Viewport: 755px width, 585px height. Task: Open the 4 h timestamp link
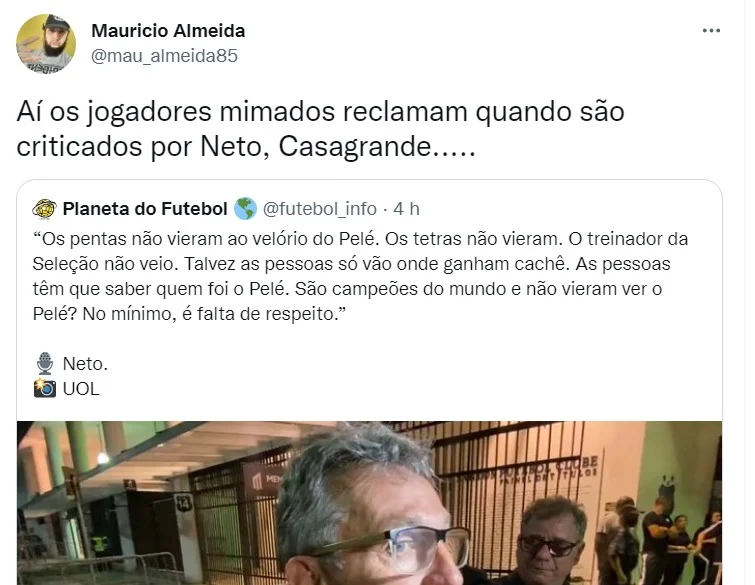tap(406, 209)
